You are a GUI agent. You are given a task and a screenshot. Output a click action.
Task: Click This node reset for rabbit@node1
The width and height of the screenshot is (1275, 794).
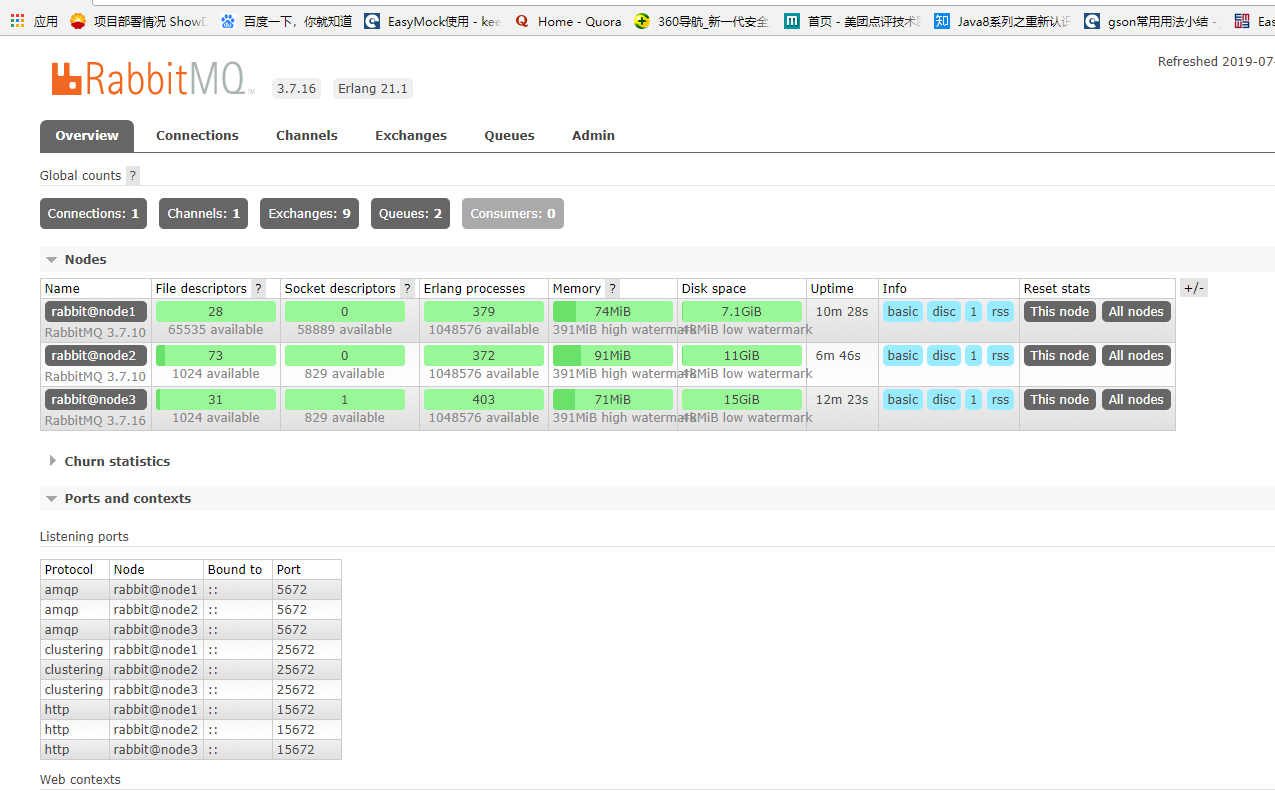(1060, 311)
